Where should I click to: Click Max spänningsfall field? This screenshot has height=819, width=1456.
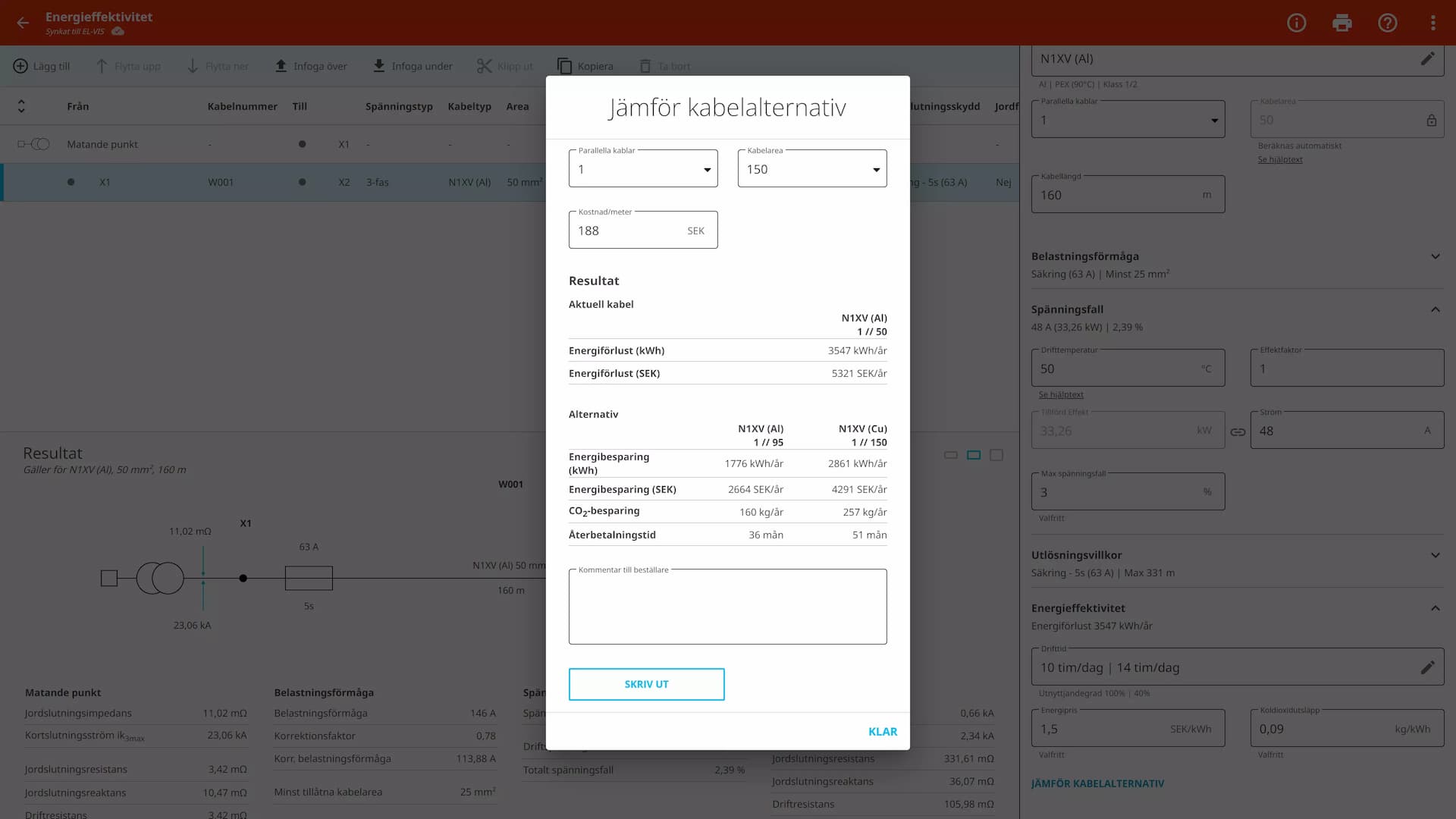1128,491
